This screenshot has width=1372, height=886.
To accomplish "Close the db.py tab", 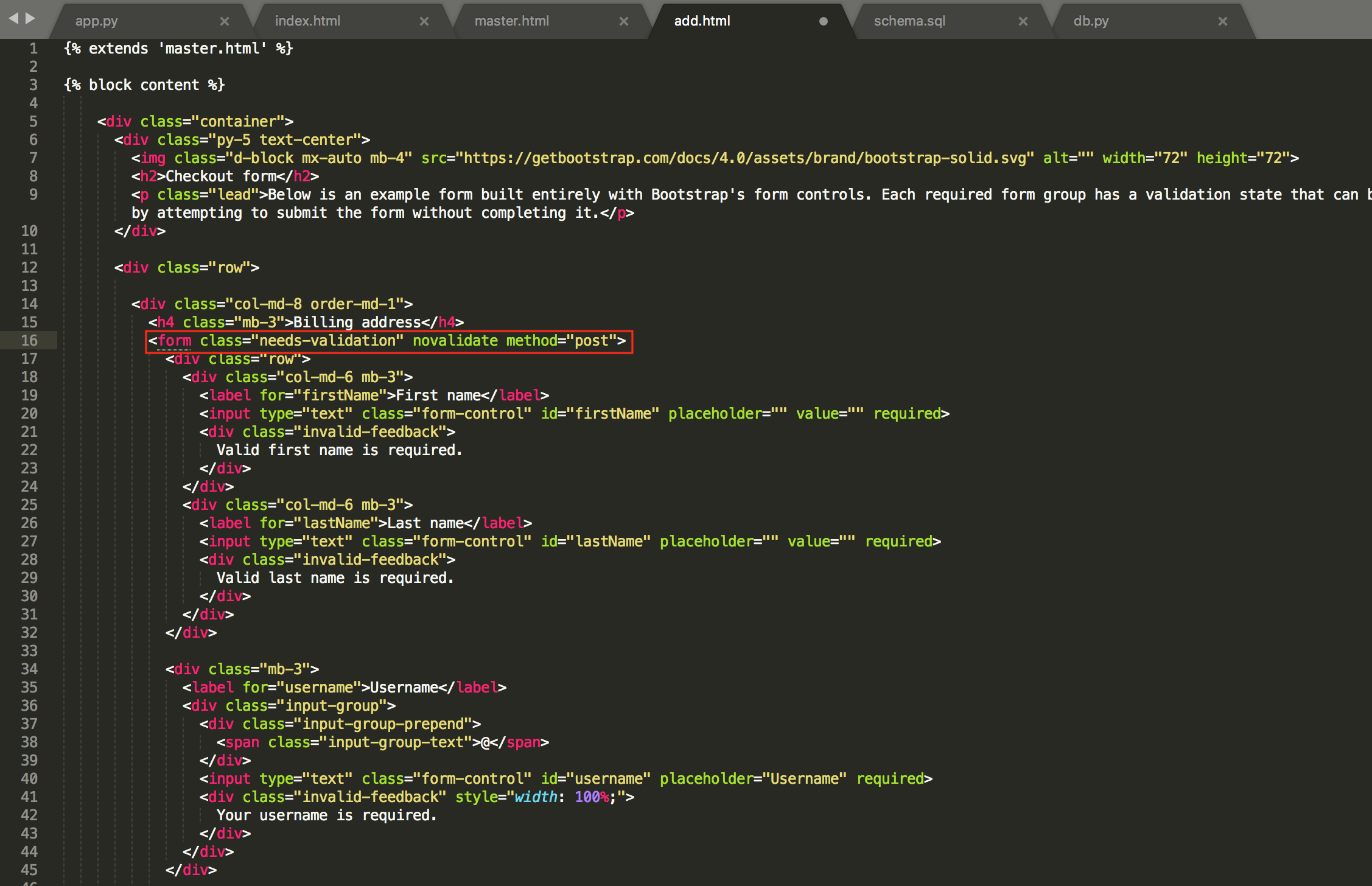I will [1223, 21].
